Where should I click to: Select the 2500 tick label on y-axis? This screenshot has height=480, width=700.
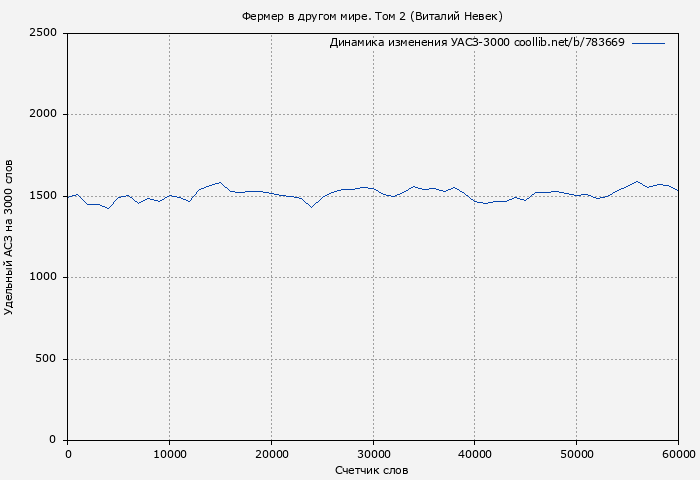44,33
